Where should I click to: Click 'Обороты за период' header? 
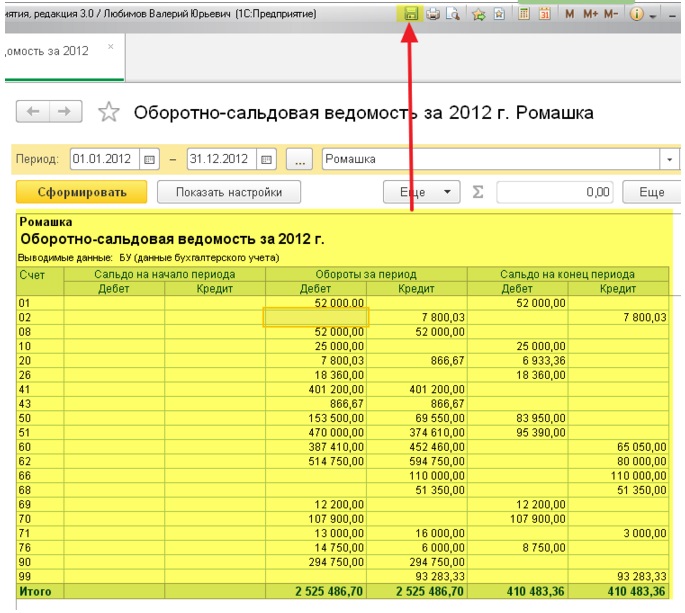coord(366,274)
